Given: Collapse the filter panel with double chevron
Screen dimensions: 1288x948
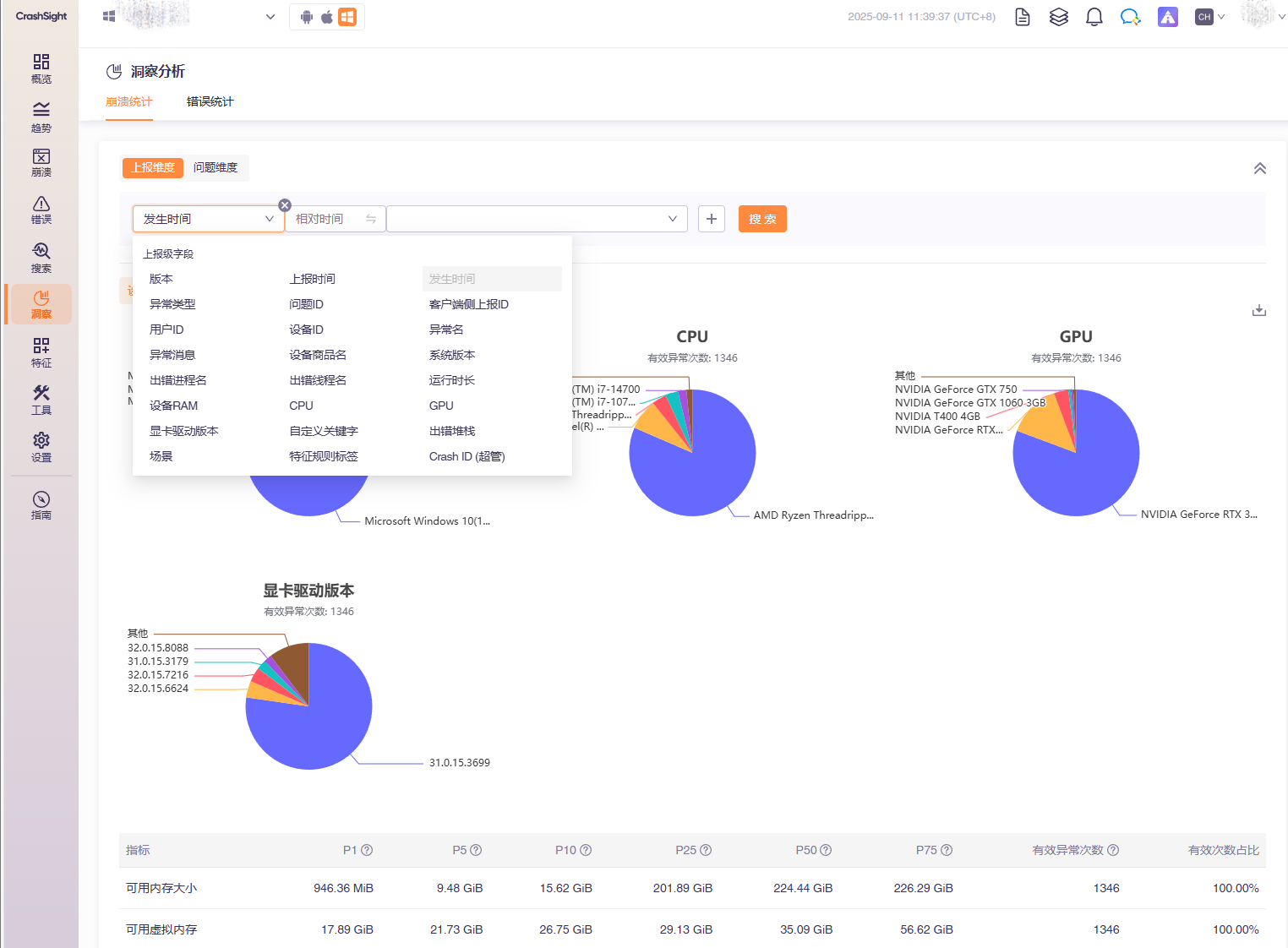Looking at the screenshot, I should pyautogui.click(x=1259, y=168).
